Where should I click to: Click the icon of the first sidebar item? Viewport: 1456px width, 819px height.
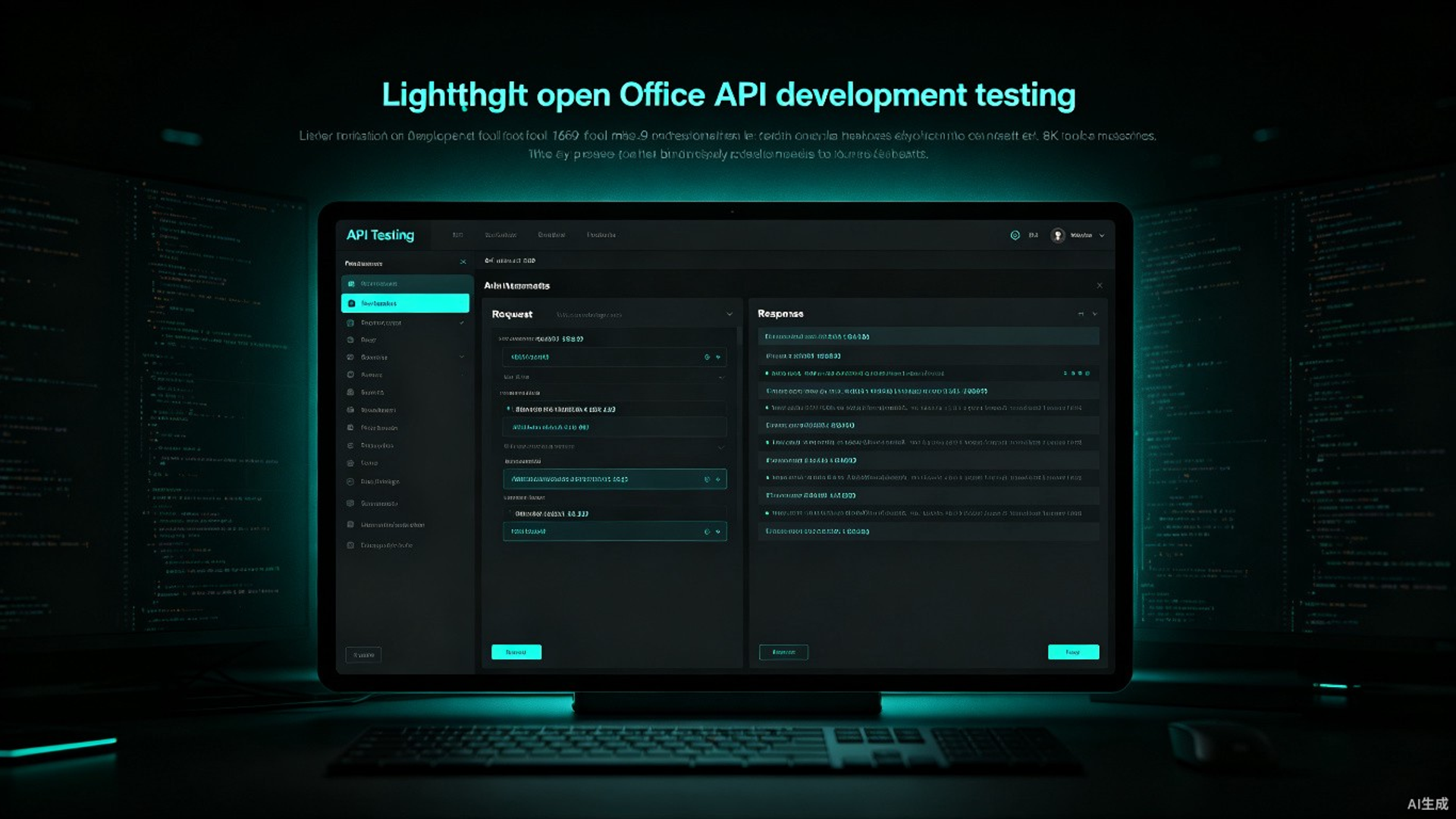tap(350, 284)
